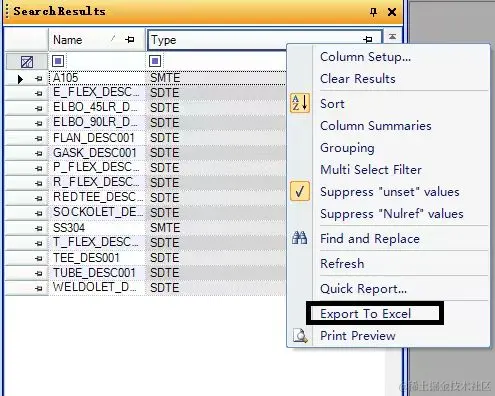
Task: Click the row pin icon for E_FLEX_DESC row
Action: pos(39,94)
